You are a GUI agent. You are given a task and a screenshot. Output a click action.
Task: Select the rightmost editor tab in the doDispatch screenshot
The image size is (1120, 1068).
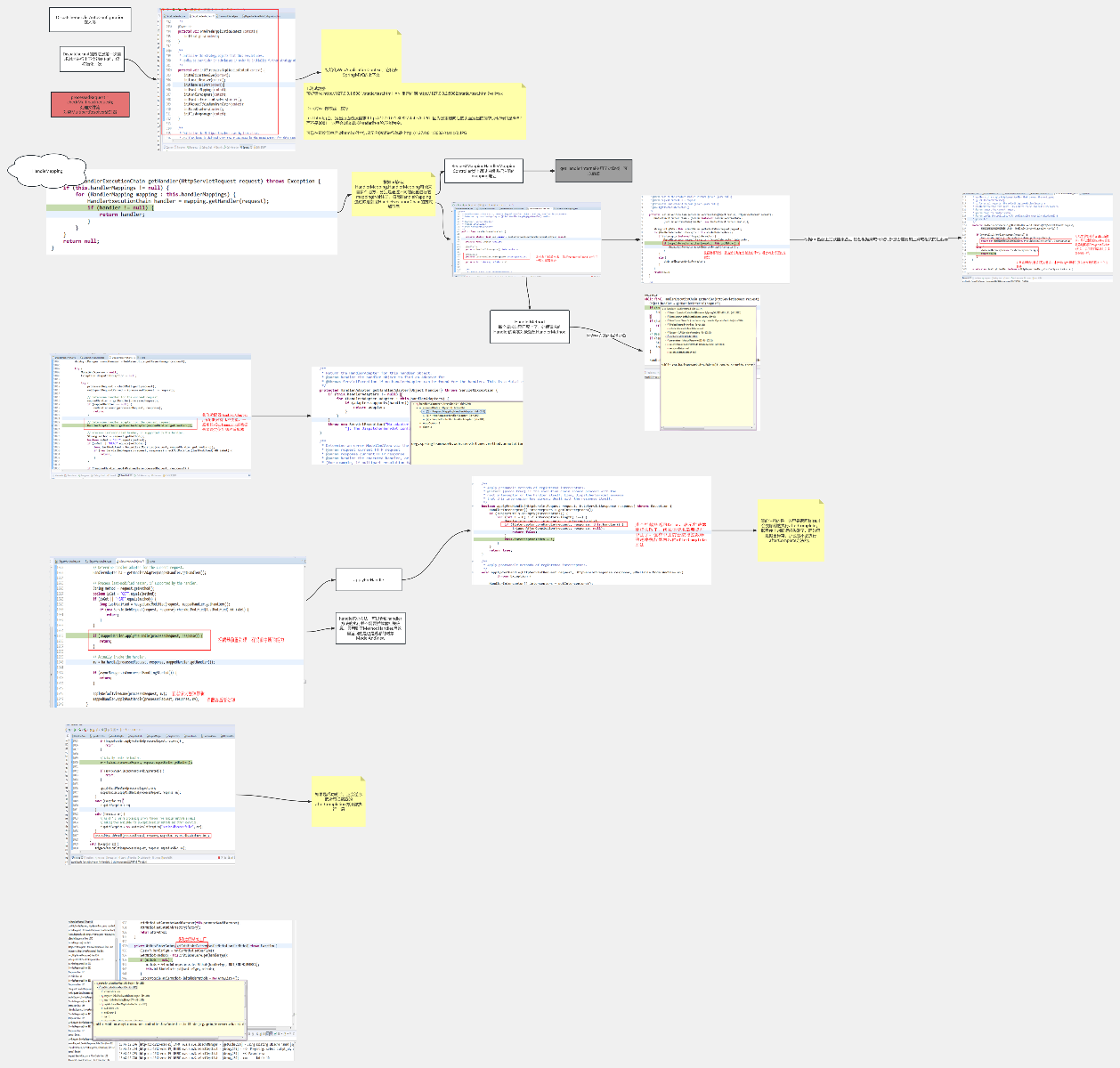pos(151,562)
